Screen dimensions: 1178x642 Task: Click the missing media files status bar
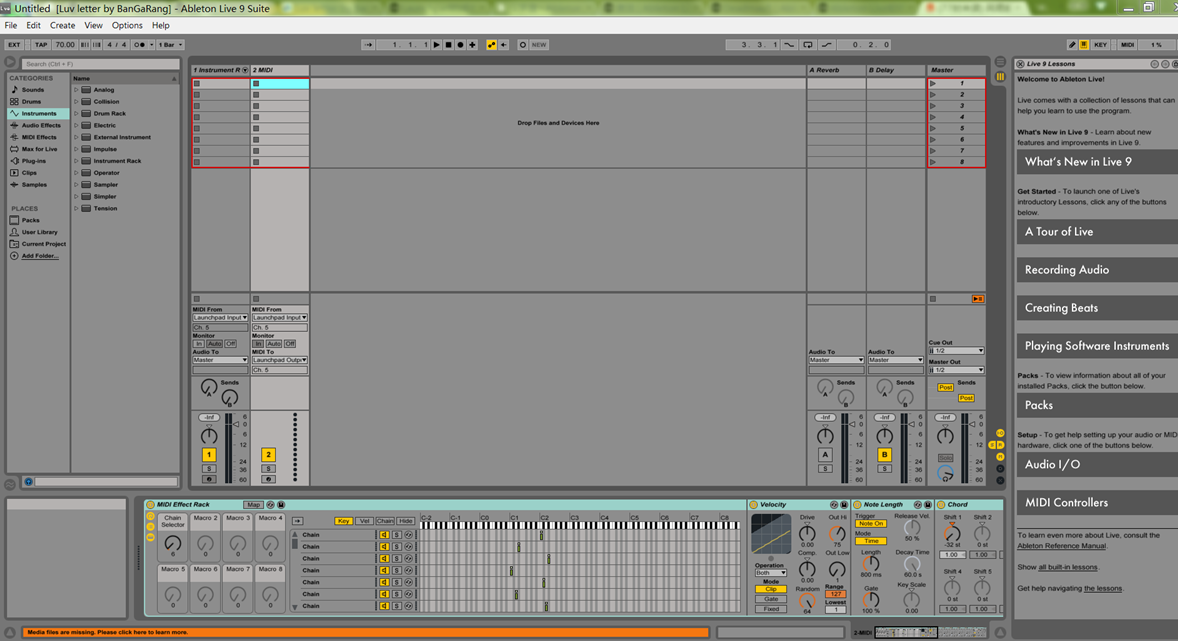tap(365, 632)
